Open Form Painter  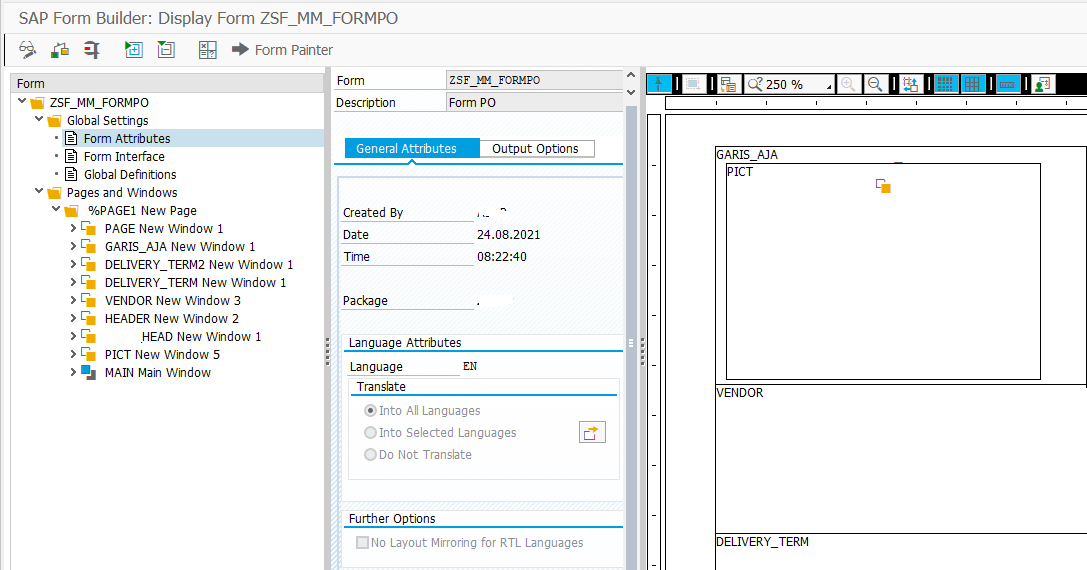(283, 50)
